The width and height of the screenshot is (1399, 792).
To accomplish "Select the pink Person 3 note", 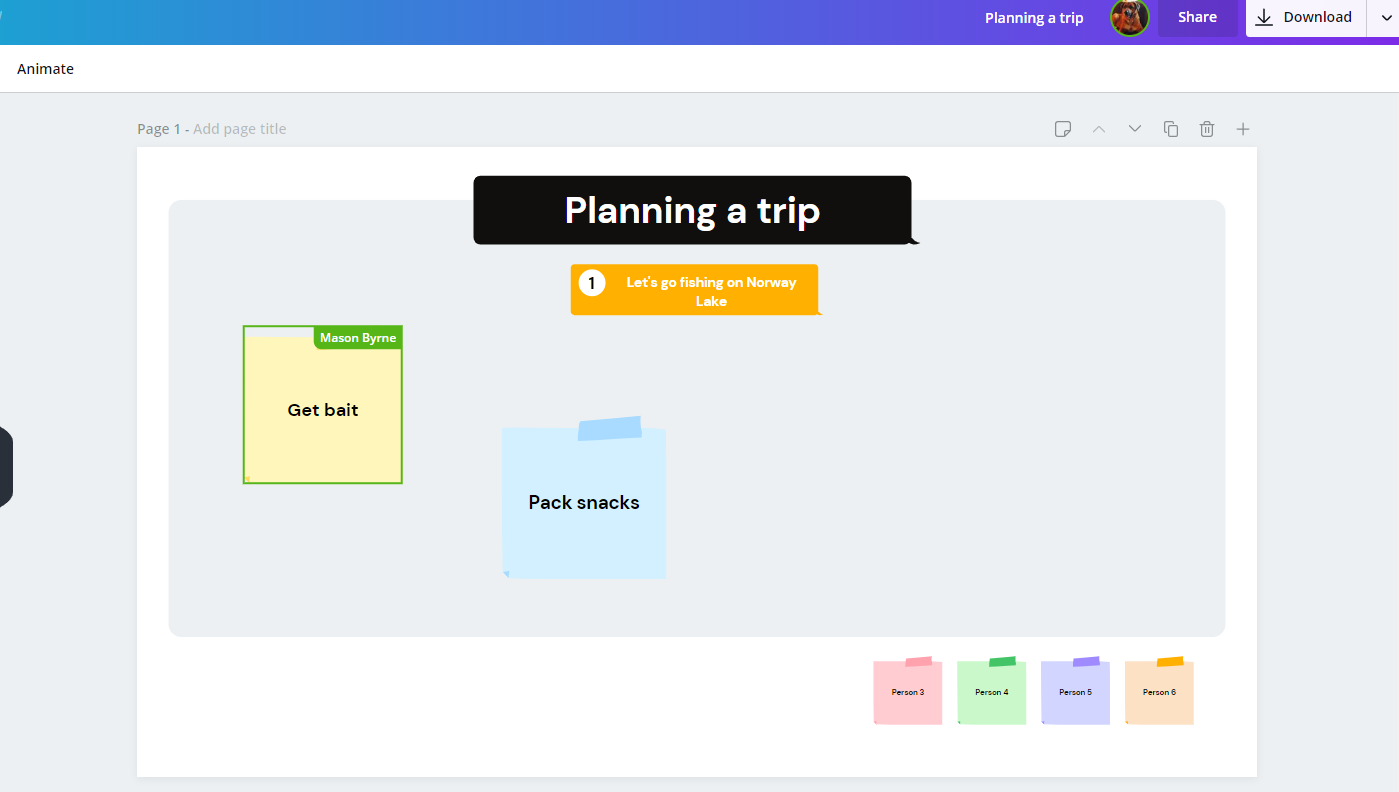I will [908, 691].
